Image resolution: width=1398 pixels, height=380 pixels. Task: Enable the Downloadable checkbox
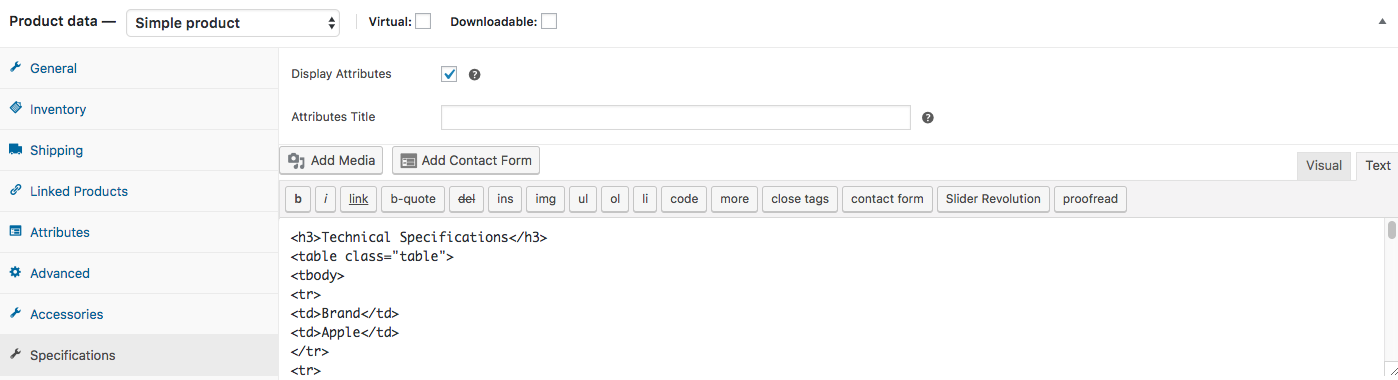coord(549,21)
